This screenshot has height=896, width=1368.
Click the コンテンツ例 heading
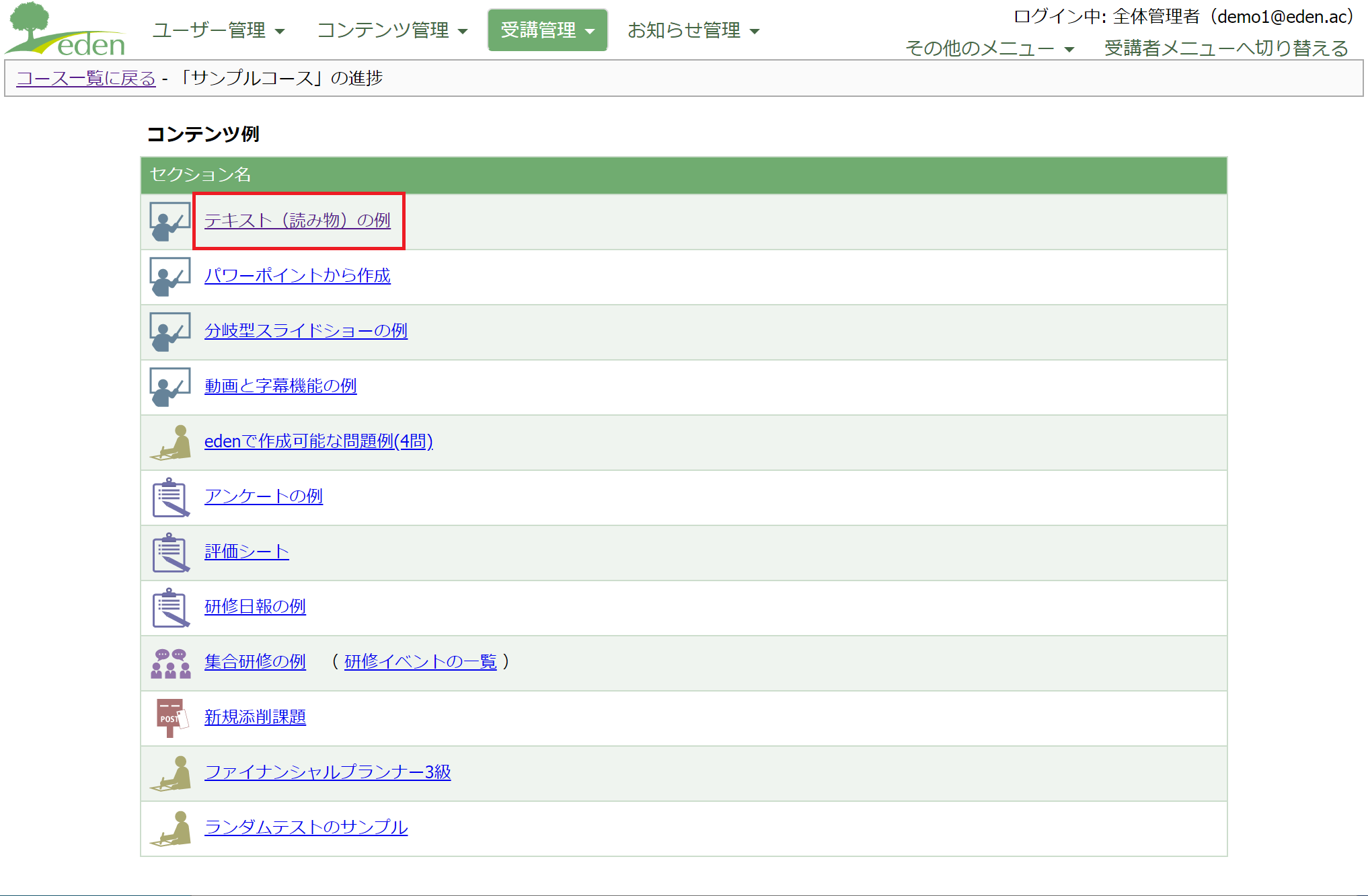point(203,134)
